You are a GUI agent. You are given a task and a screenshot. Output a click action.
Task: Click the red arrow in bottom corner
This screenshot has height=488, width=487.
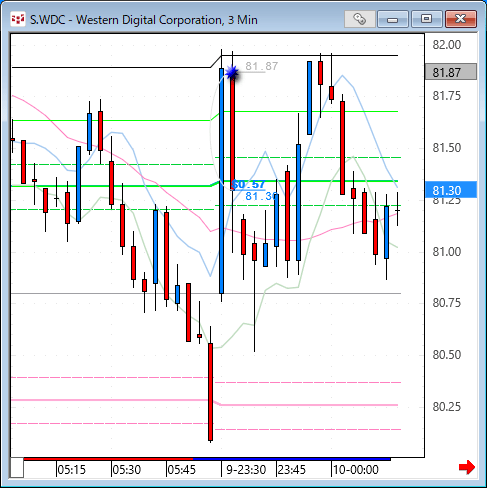[467, 467]
